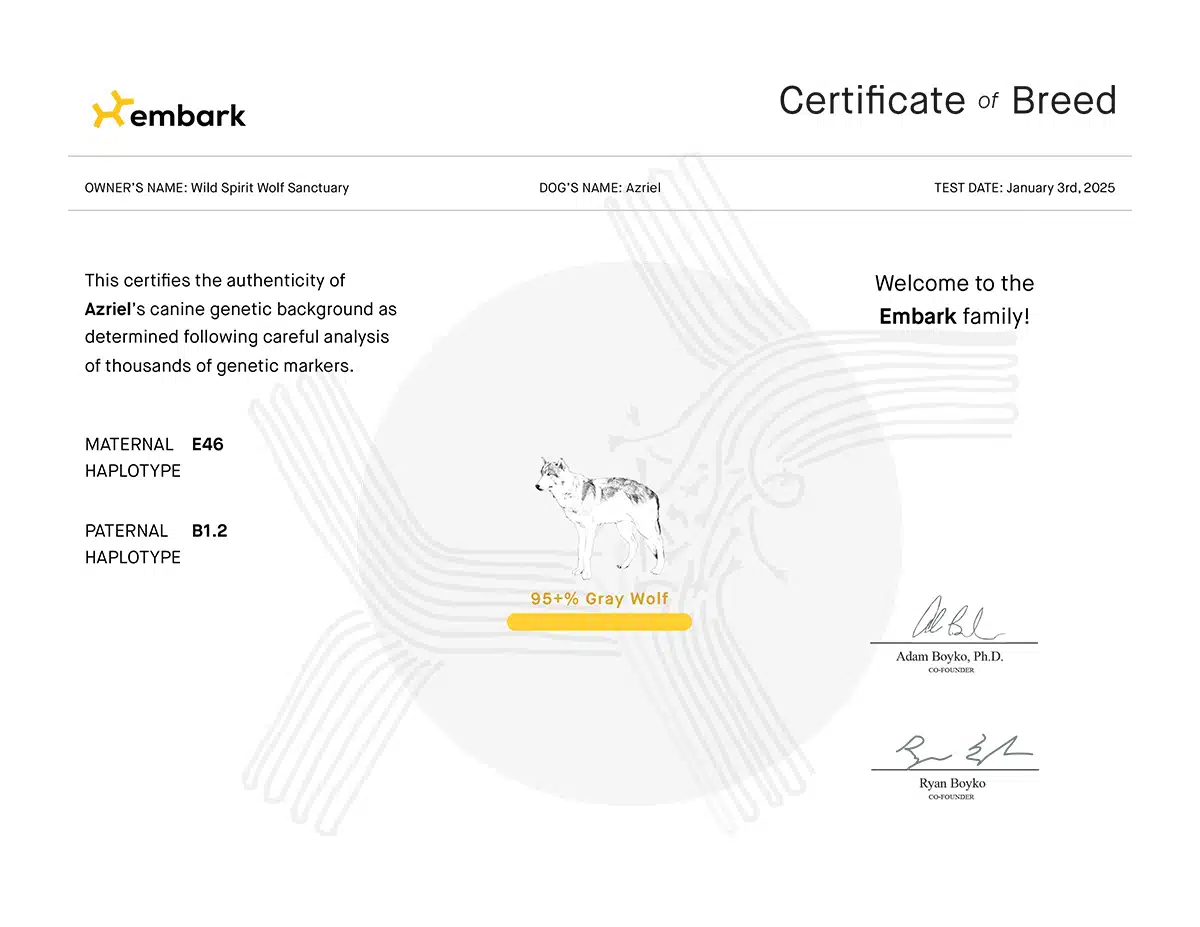Click the PATERNAL HAPLOTYPE label

coord(132,544)
